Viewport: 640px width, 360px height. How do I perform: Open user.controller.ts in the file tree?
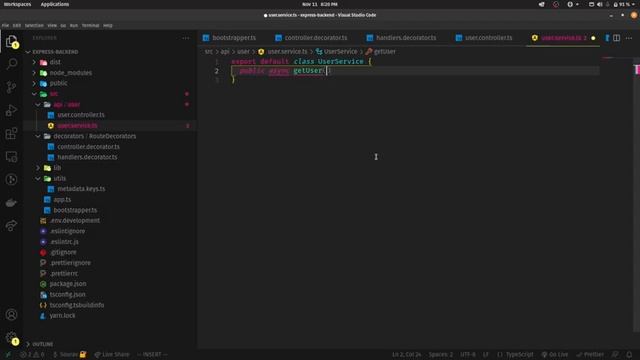click(81, 115)
